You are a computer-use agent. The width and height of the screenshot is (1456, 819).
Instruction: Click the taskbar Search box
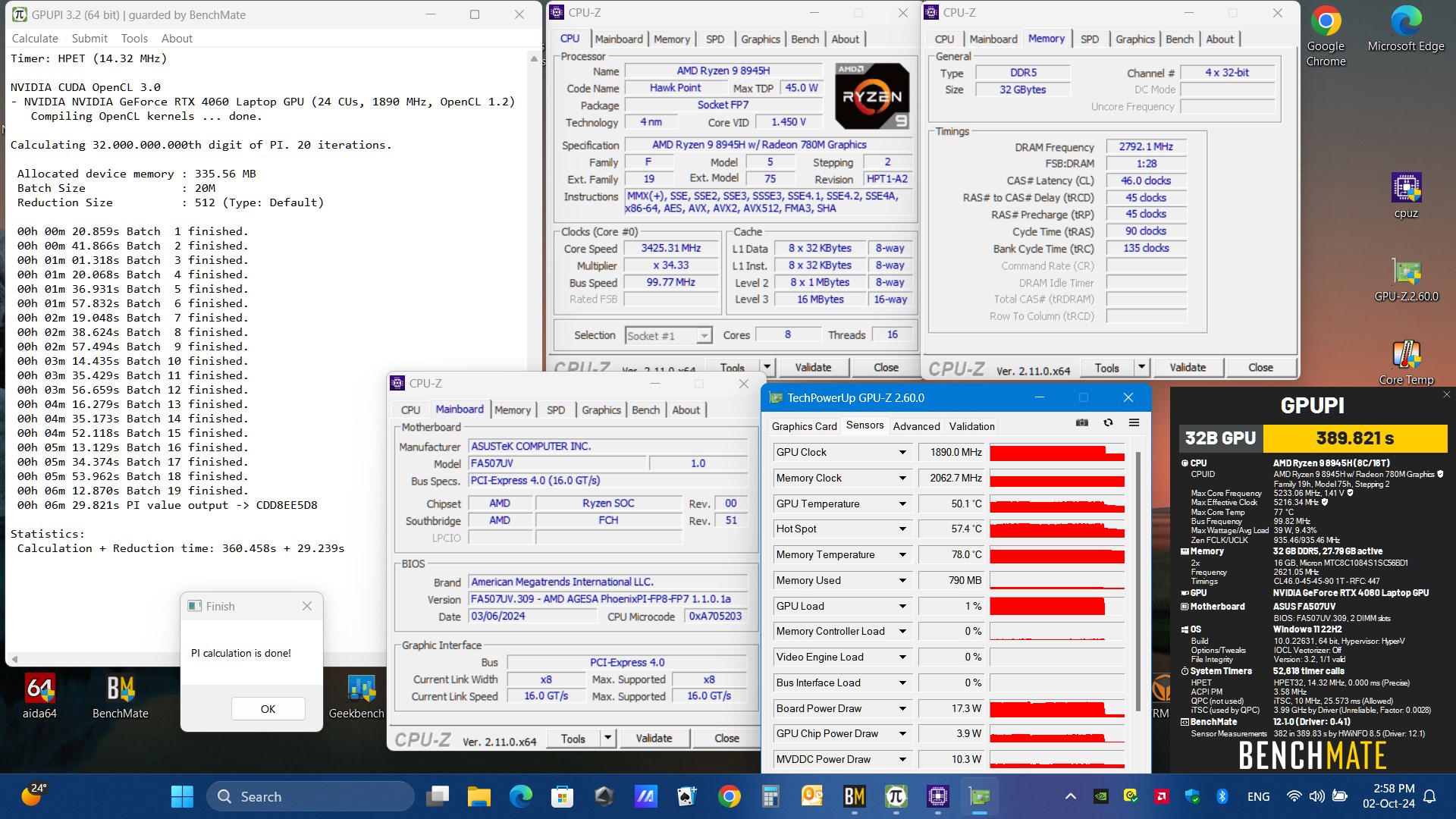coord(311,796)
